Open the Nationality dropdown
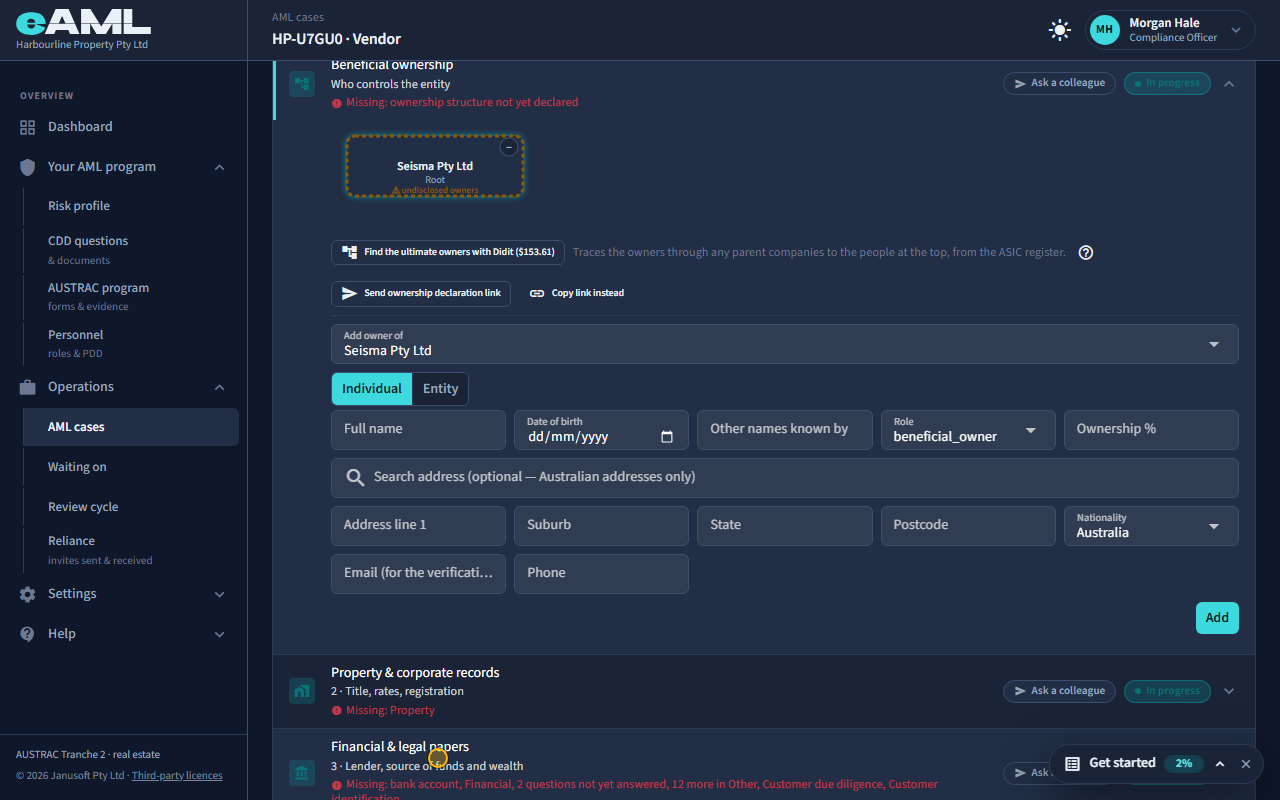 coord(1151,526)
